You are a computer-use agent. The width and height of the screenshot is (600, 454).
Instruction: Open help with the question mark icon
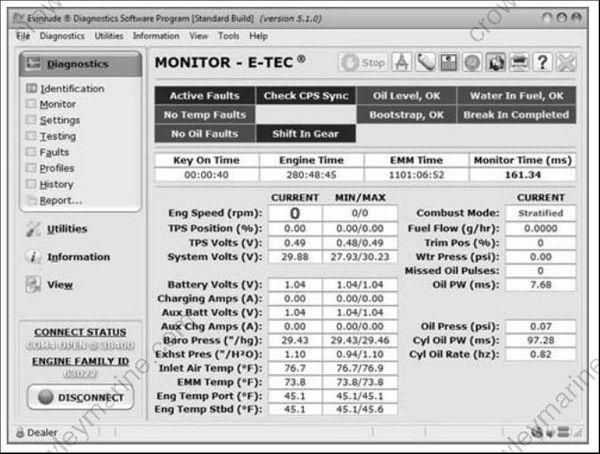(543, 62)
